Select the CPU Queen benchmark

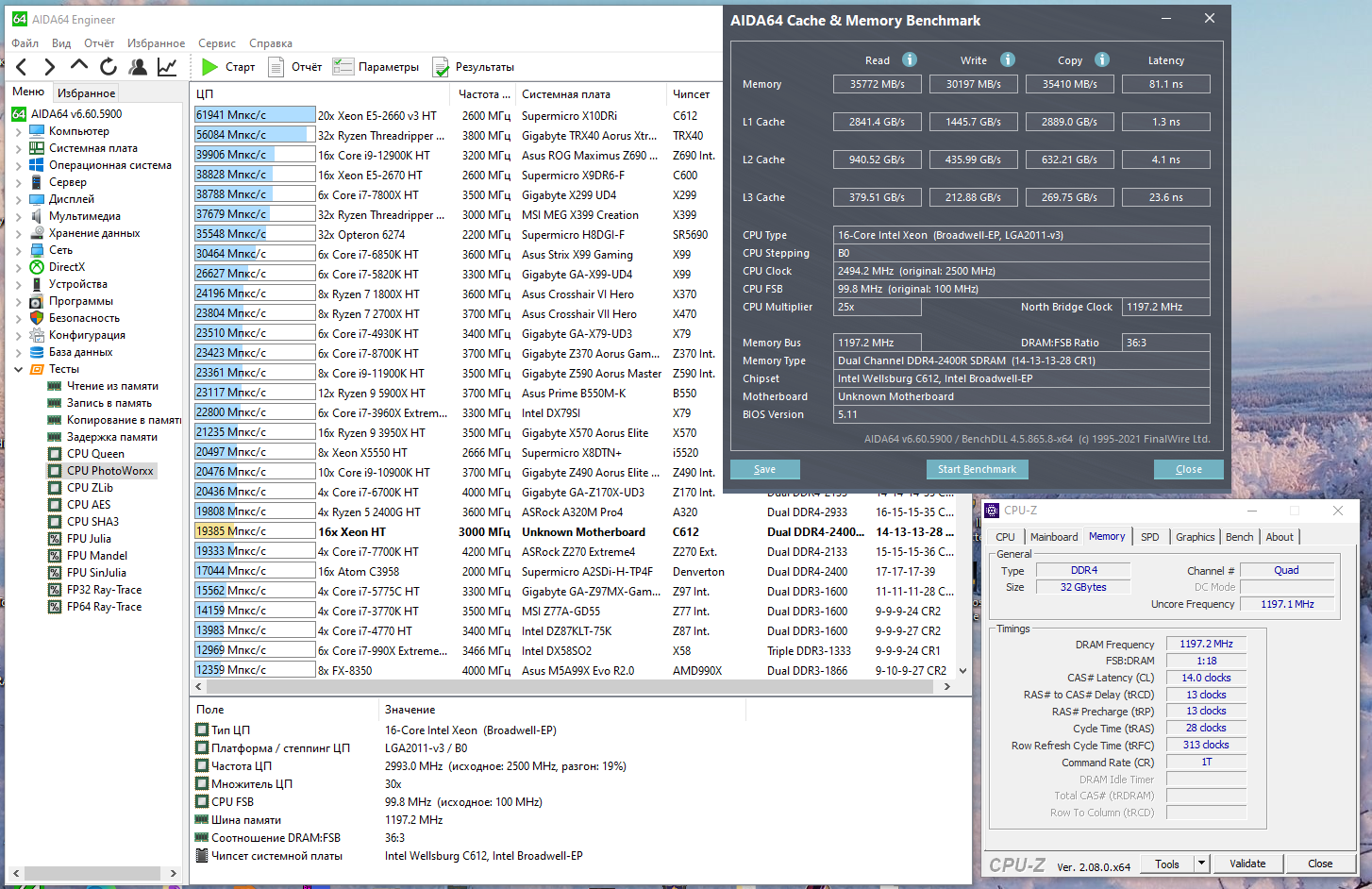(95, 454)
